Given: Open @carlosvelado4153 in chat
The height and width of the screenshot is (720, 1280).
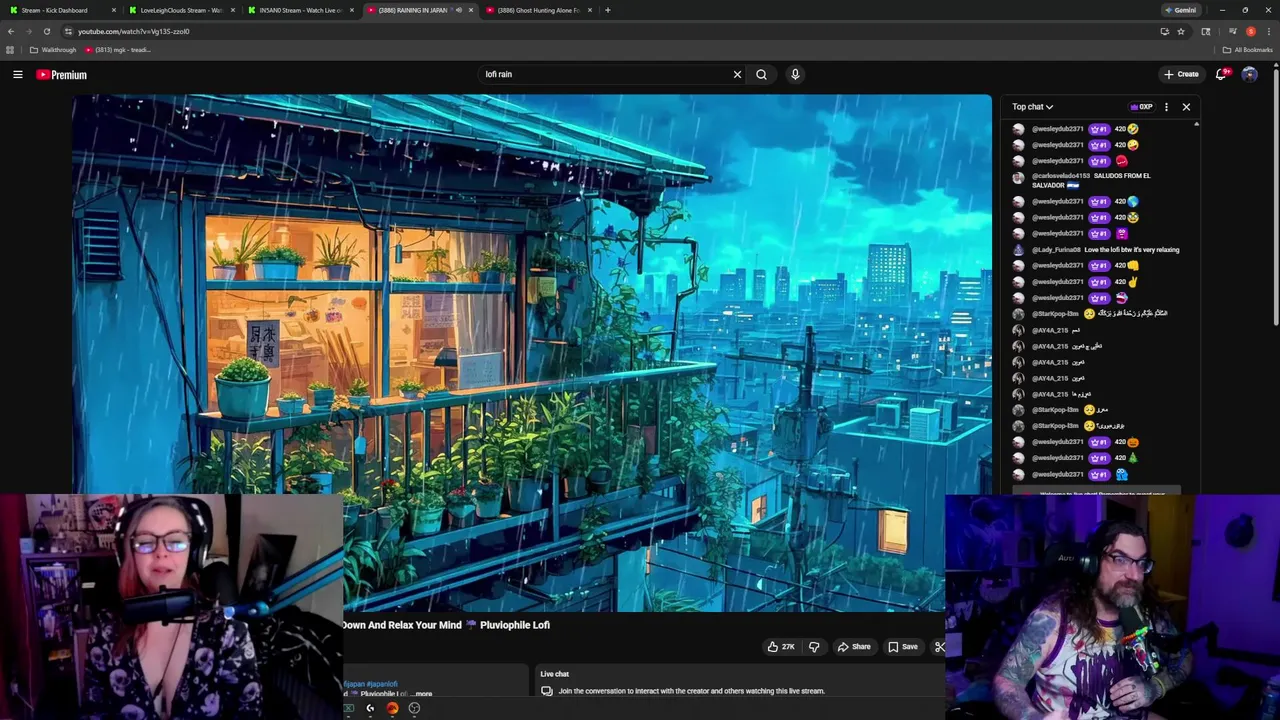Looking at the screenshot, I should pyautogui.click(x=1061, y=176).
